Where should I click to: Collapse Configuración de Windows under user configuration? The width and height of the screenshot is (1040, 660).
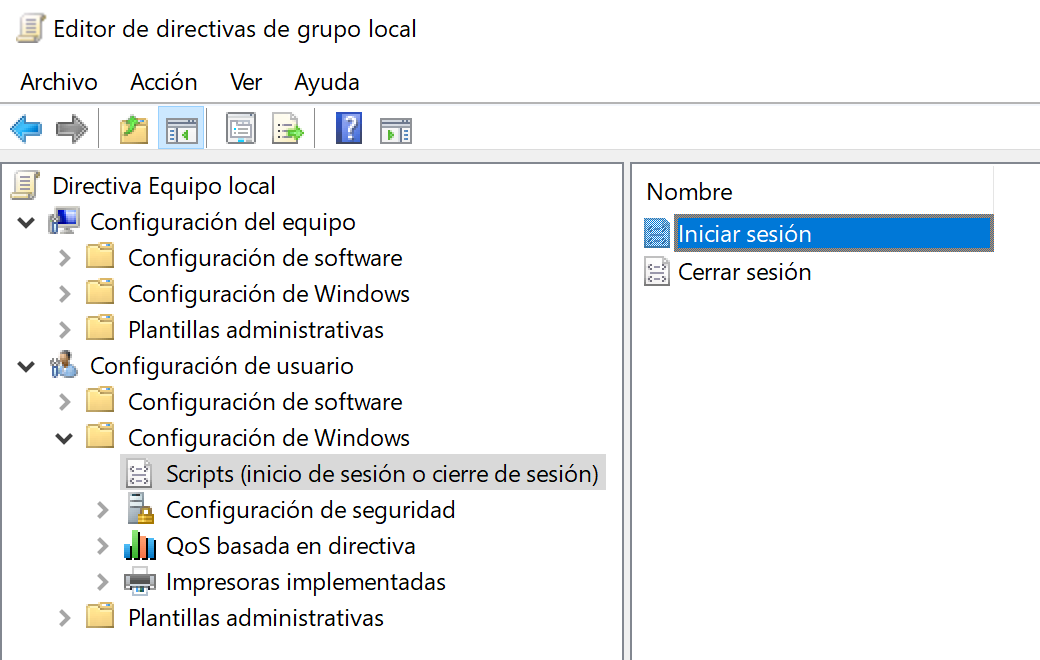pos(63,437)
